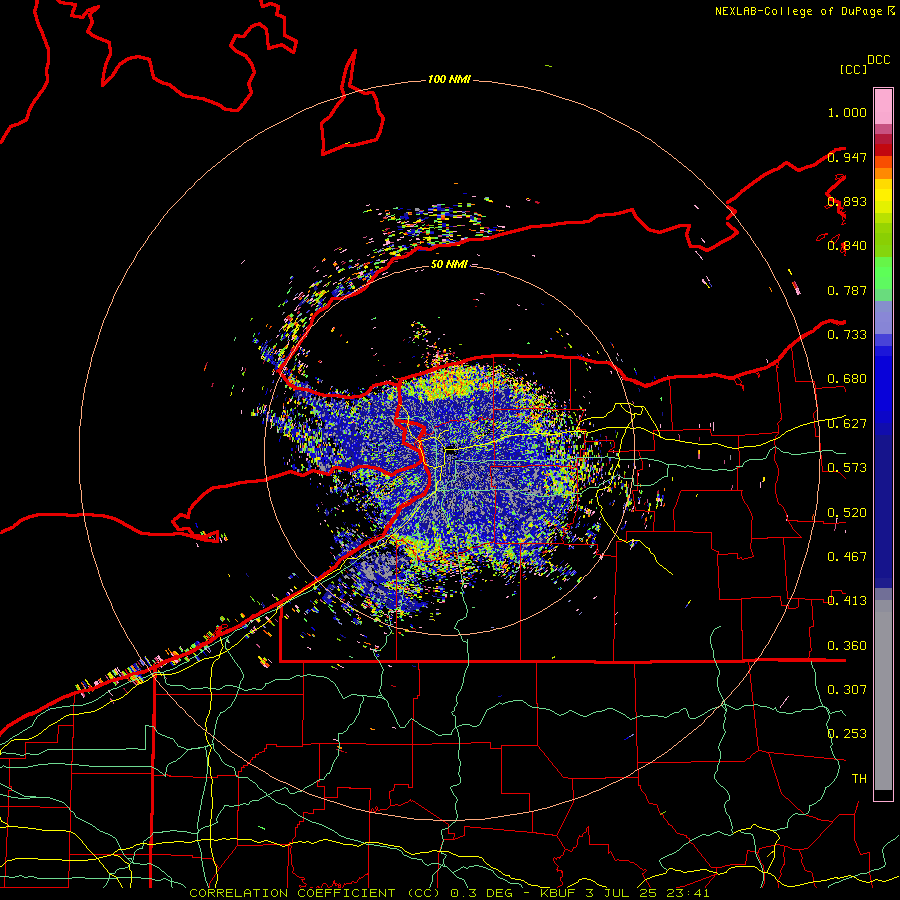This screenshot has width=900, height=900.
Task: Click the 100 NMI range ring label
Action: (x=449, y=79)
